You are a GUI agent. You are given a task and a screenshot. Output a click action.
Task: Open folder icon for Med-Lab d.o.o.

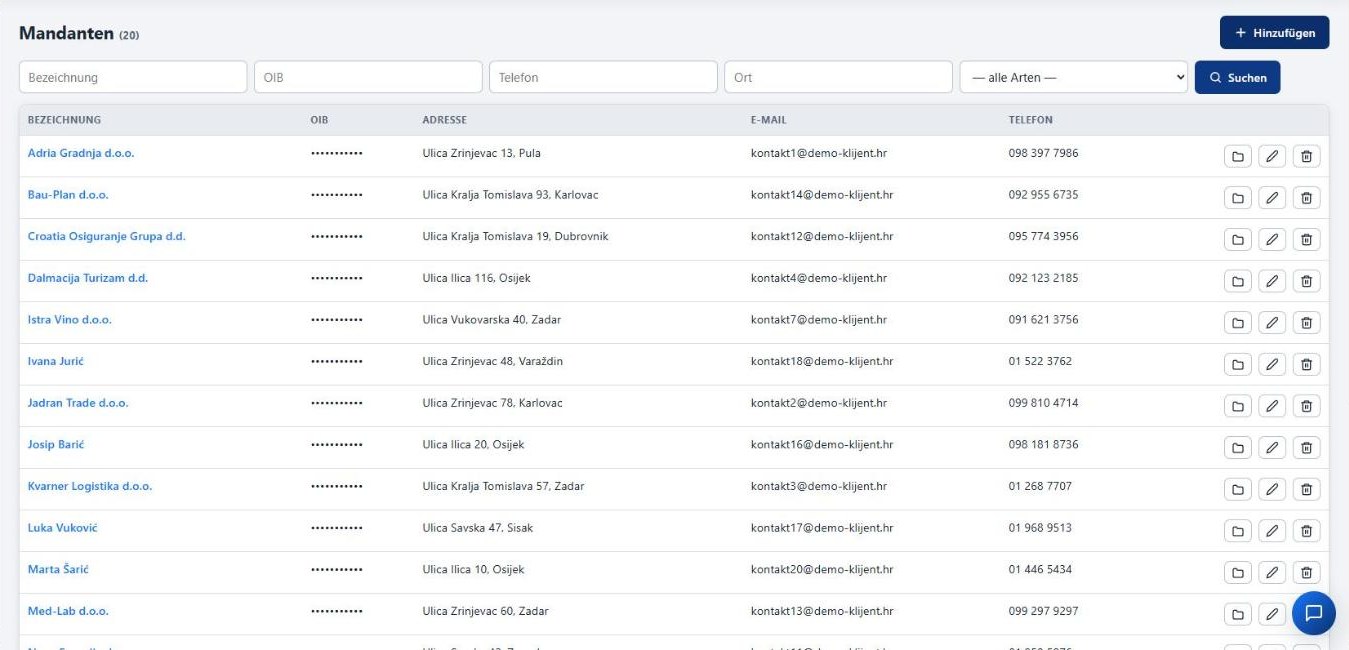1237,615
